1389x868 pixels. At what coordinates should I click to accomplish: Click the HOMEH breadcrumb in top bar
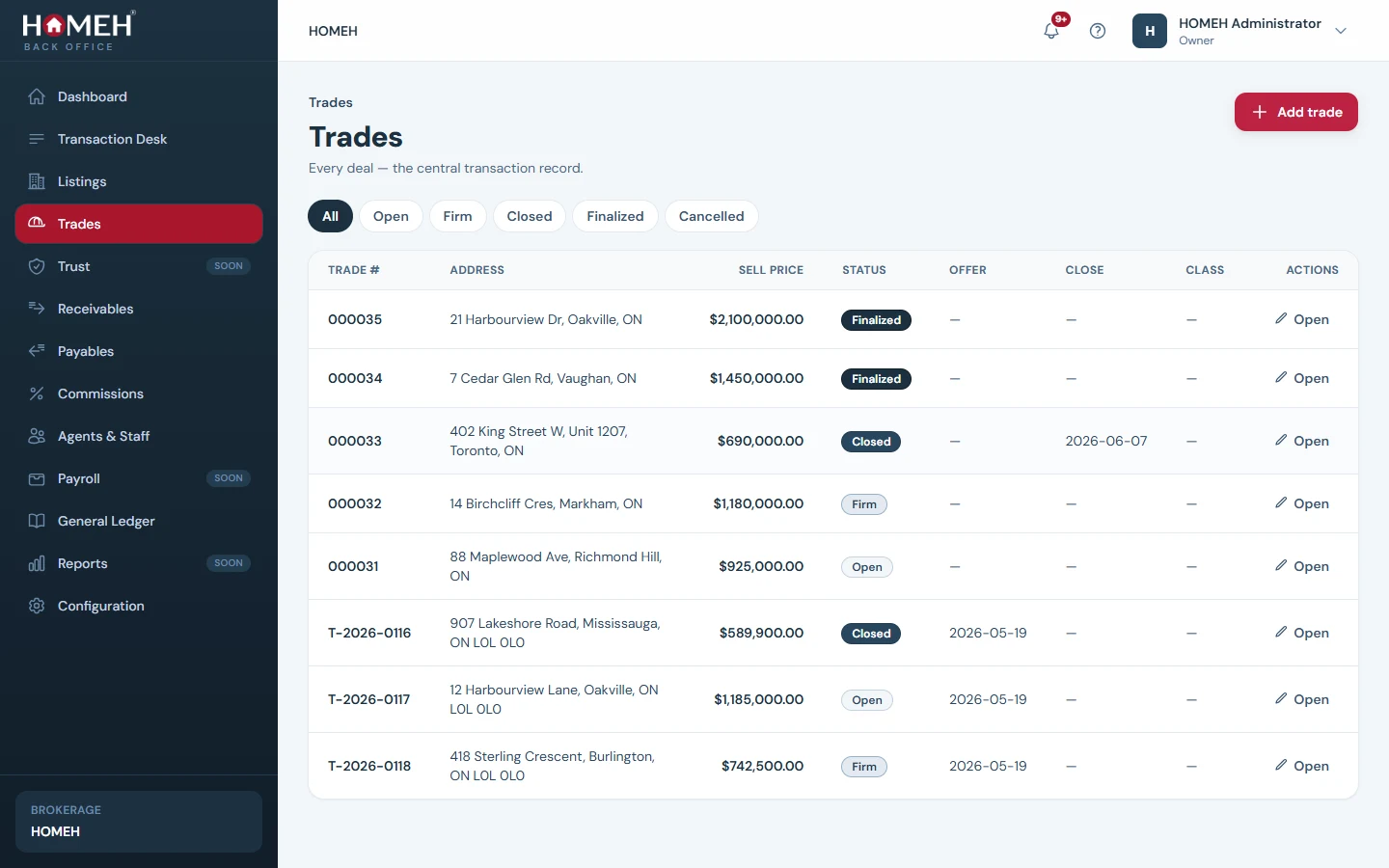click(333, 31)
